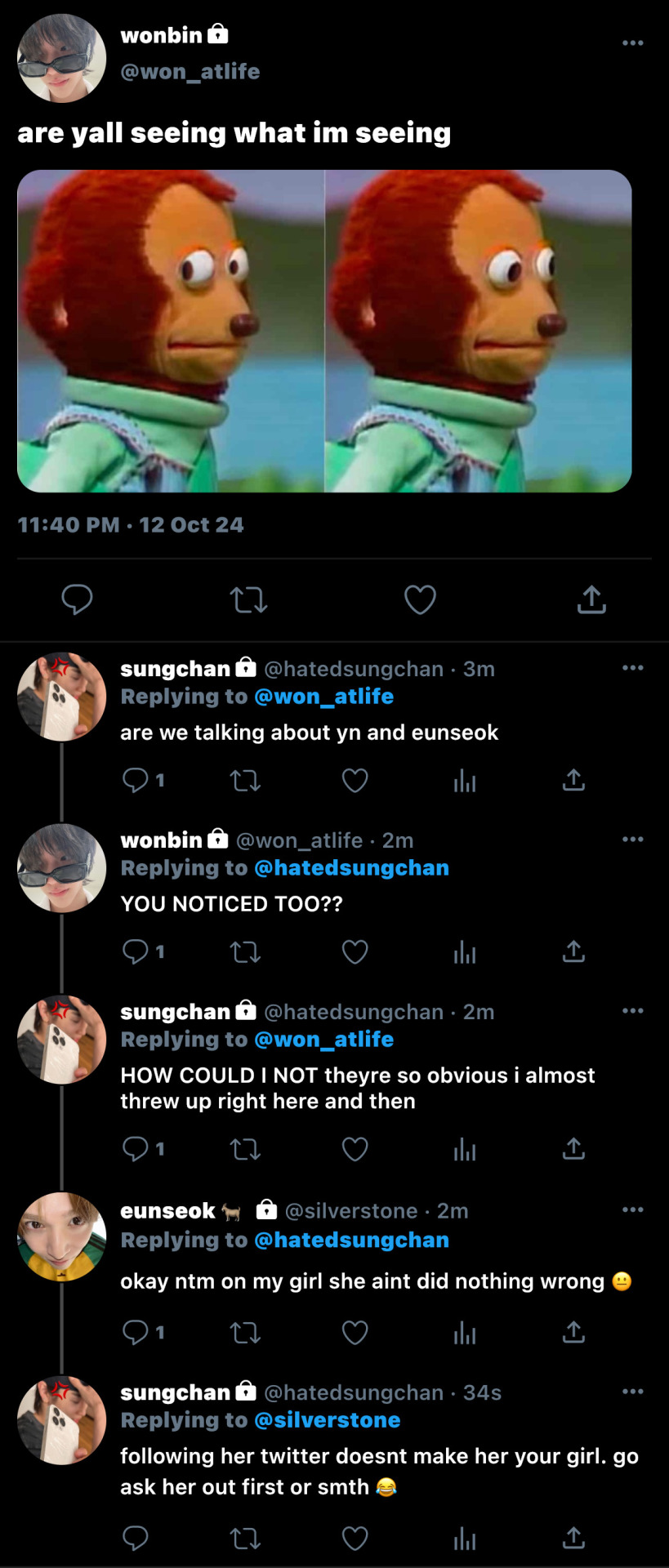Image resolution: width=669 pixels, height=1568 pixels.
Task: View analytics on 'YOU NOTICED TOO??' reply
Action: pos(465,952)
